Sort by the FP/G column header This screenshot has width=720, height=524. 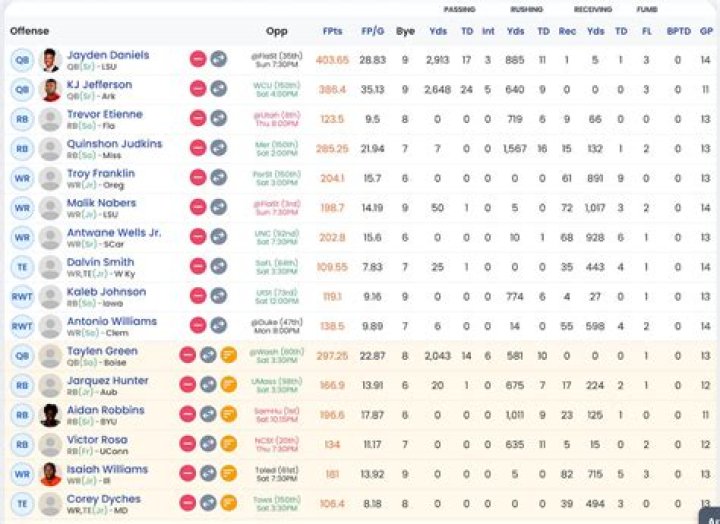372,31
